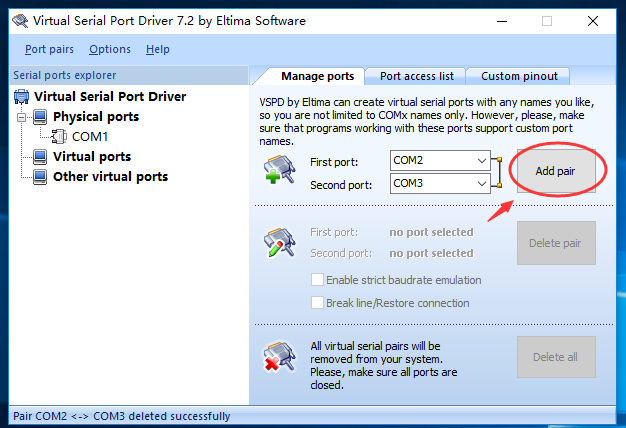Click the Virtual Serial Port Driver root icon
The image size is (626, 428).
tap(22, 97)
